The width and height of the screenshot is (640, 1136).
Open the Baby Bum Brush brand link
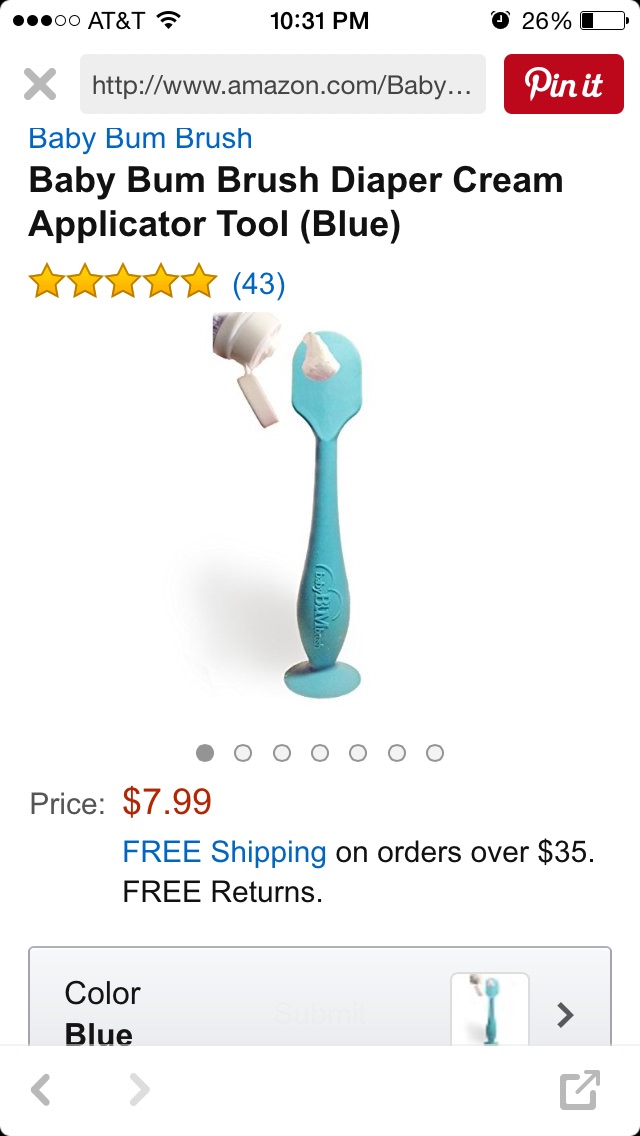(141, 138)
